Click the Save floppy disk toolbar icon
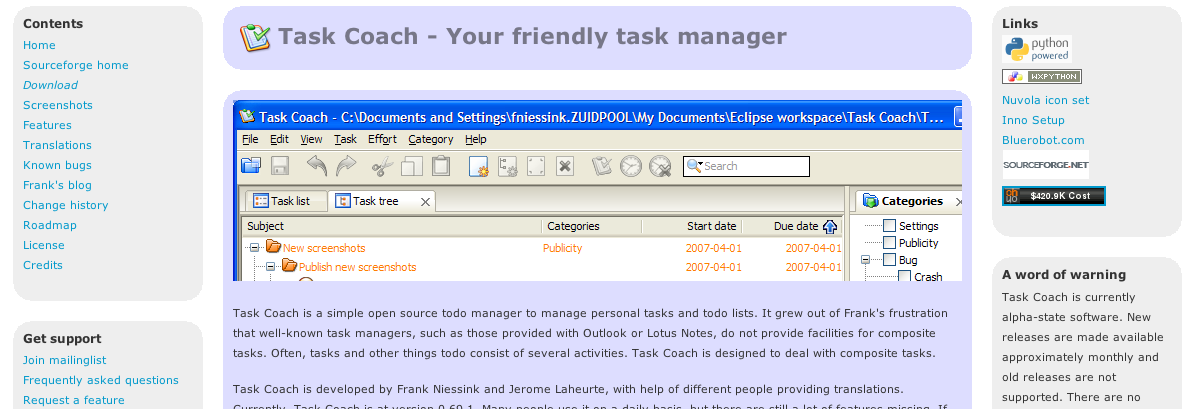Viewport: 1192px width, 409px height. tap(279, 166)
